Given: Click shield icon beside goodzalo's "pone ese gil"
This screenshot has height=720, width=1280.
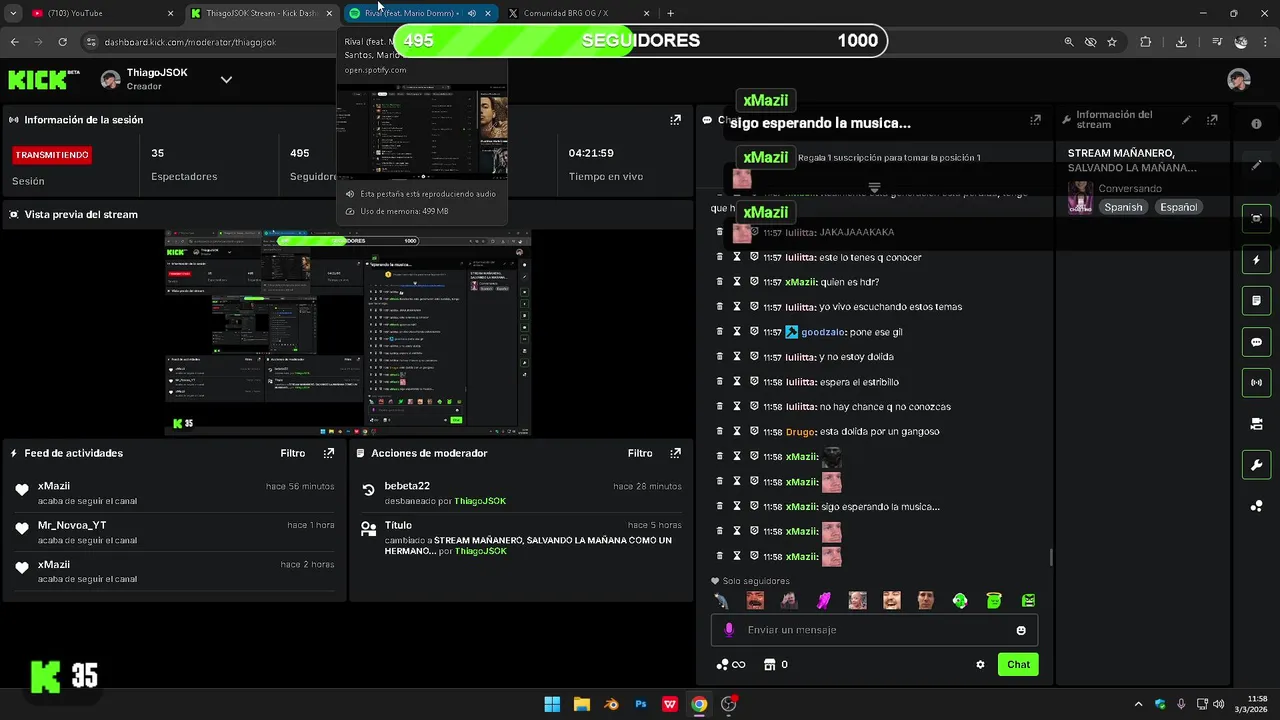Looking at the screenshot, I should 754,332.
